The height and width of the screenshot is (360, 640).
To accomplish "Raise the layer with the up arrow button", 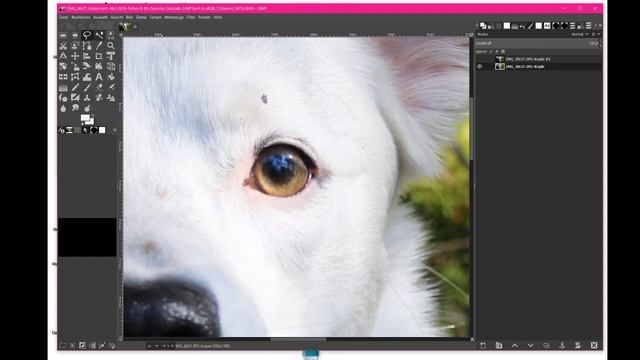I will tap(515, 345).
